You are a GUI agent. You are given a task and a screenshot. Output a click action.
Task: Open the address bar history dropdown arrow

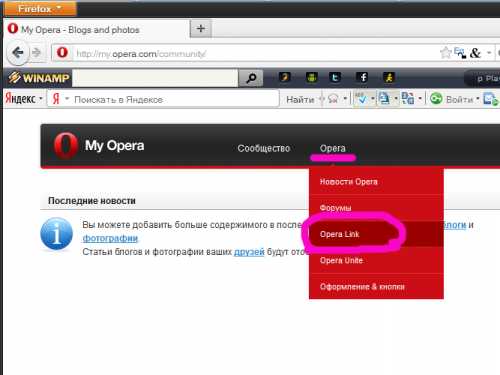coord(489,53)
